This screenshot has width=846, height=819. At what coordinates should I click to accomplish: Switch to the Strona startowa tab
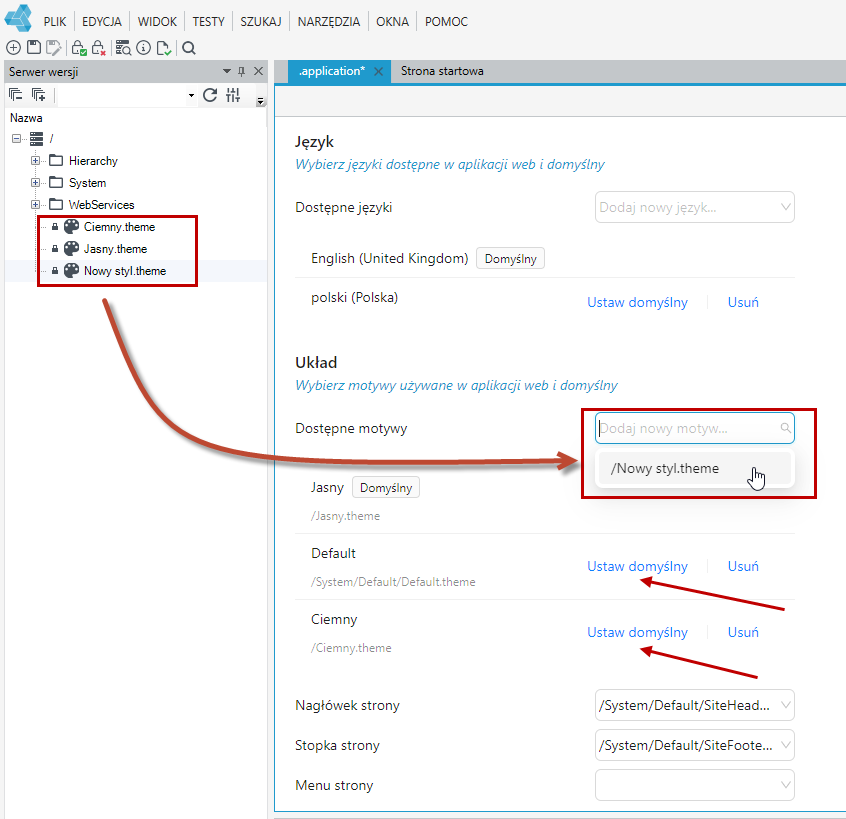pyautogui.click(x=442, y=71)
